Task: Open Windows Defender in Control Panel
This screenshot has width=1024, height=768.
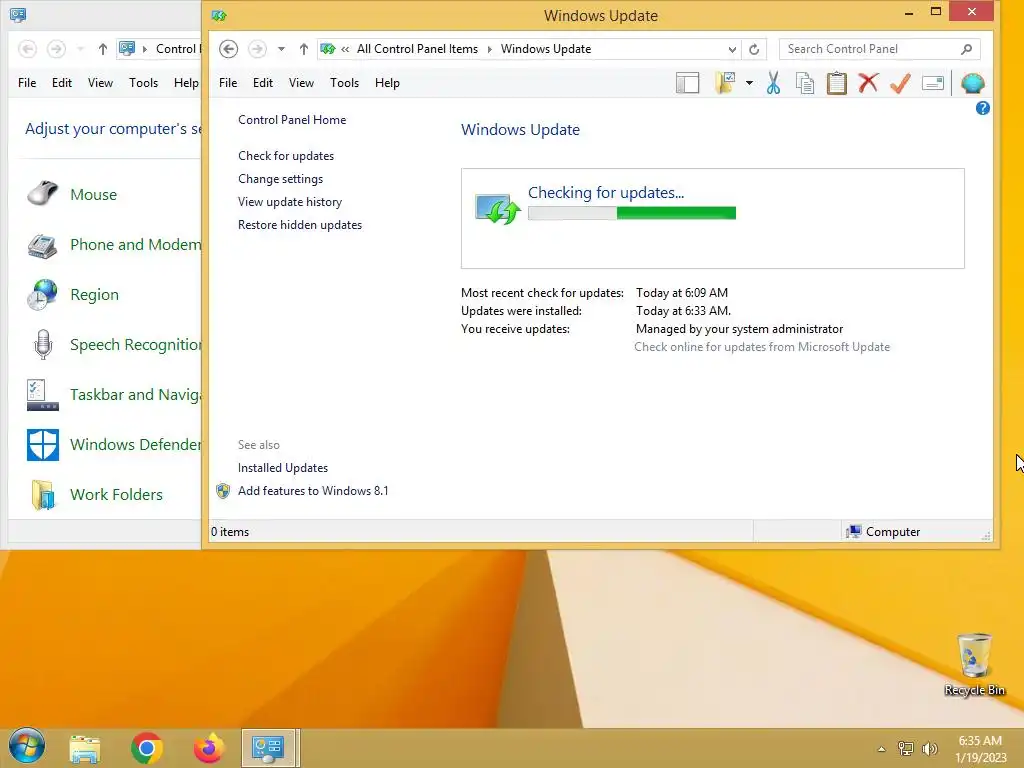Action: click(x=135, y=445)
